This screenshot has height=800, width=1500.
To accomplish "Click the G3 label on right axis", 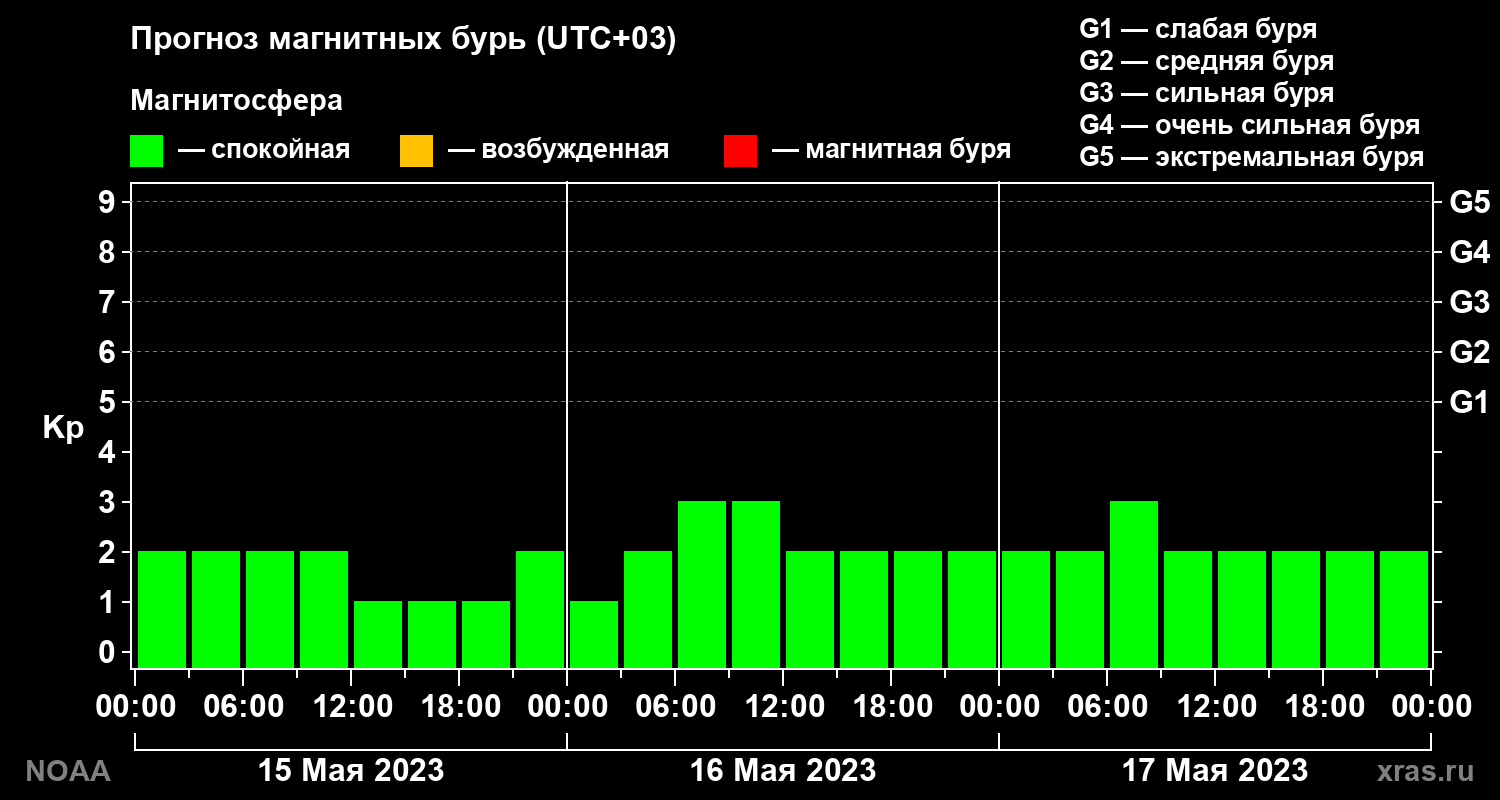I will coord(1470,302).
